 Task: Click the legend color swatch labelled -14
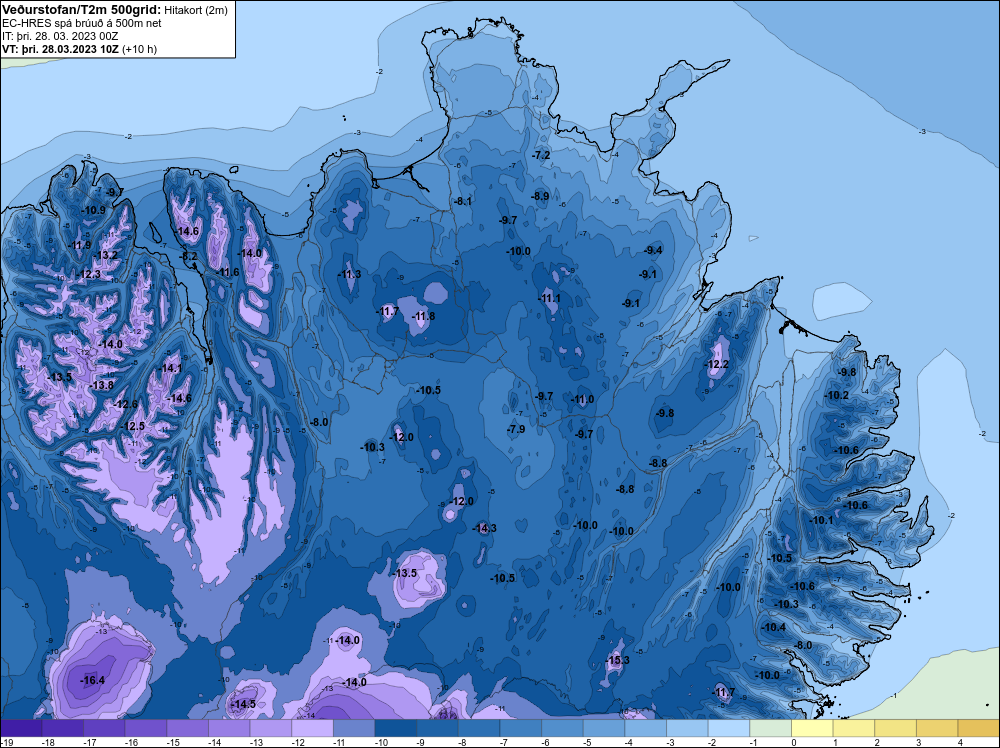(229, 728)
